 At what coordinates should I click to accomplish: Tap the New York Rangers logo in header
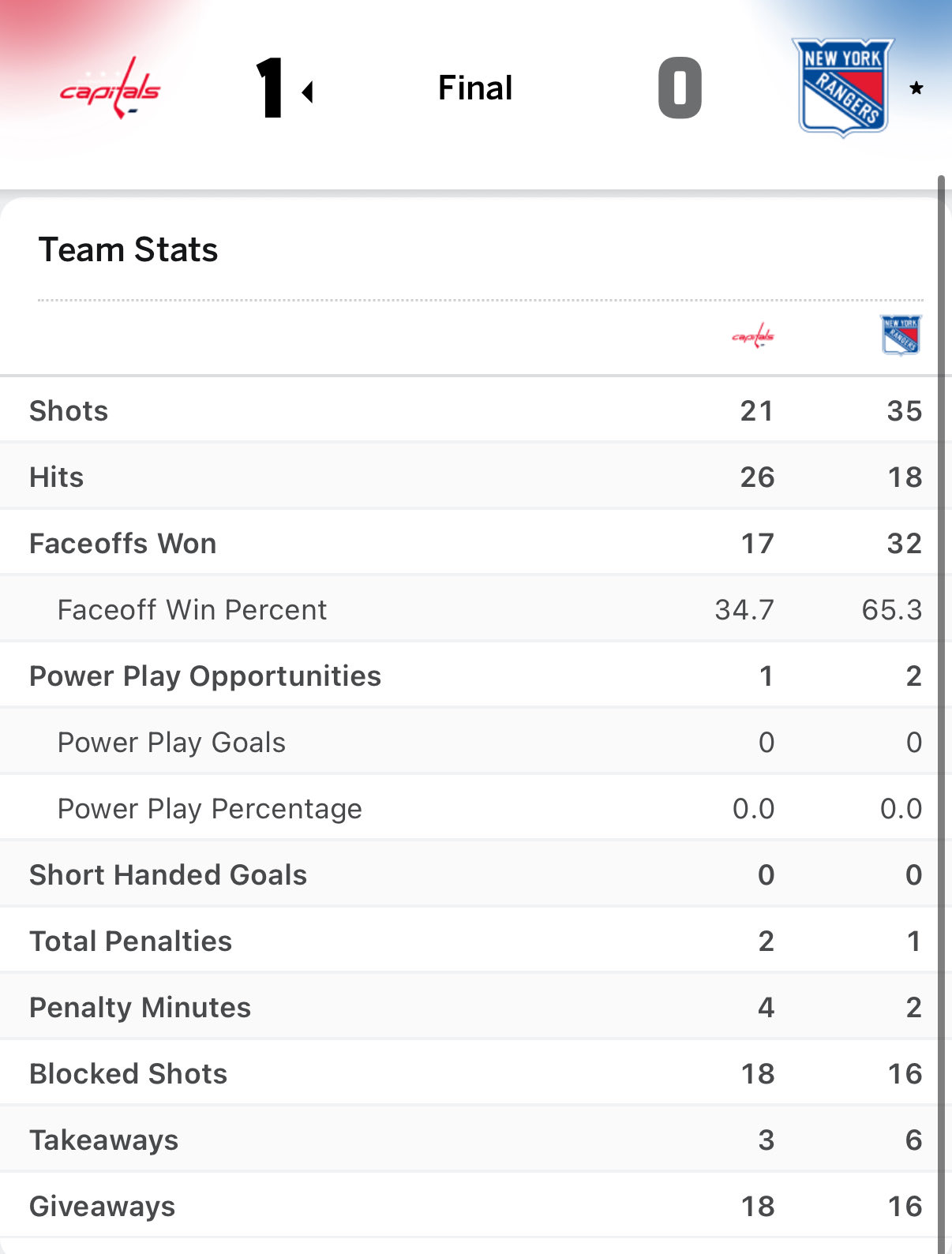pyautogui.click(x=842, y=88)
